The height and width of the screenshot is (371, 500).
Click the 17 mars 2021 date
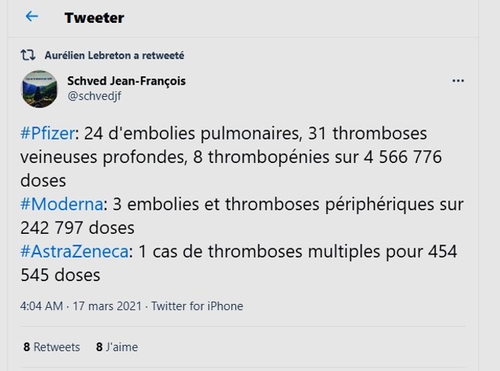click(x=107, y=306)
